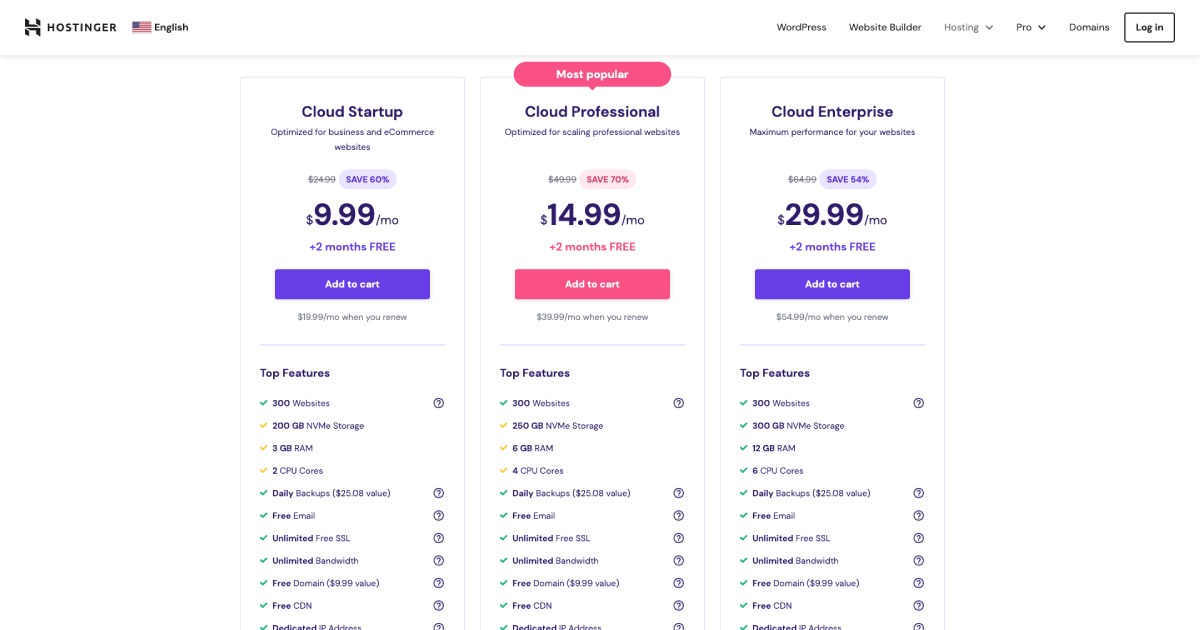The image size is (1200, 630).
Task: Open the English language selector
Action: (x=160, y=27)
